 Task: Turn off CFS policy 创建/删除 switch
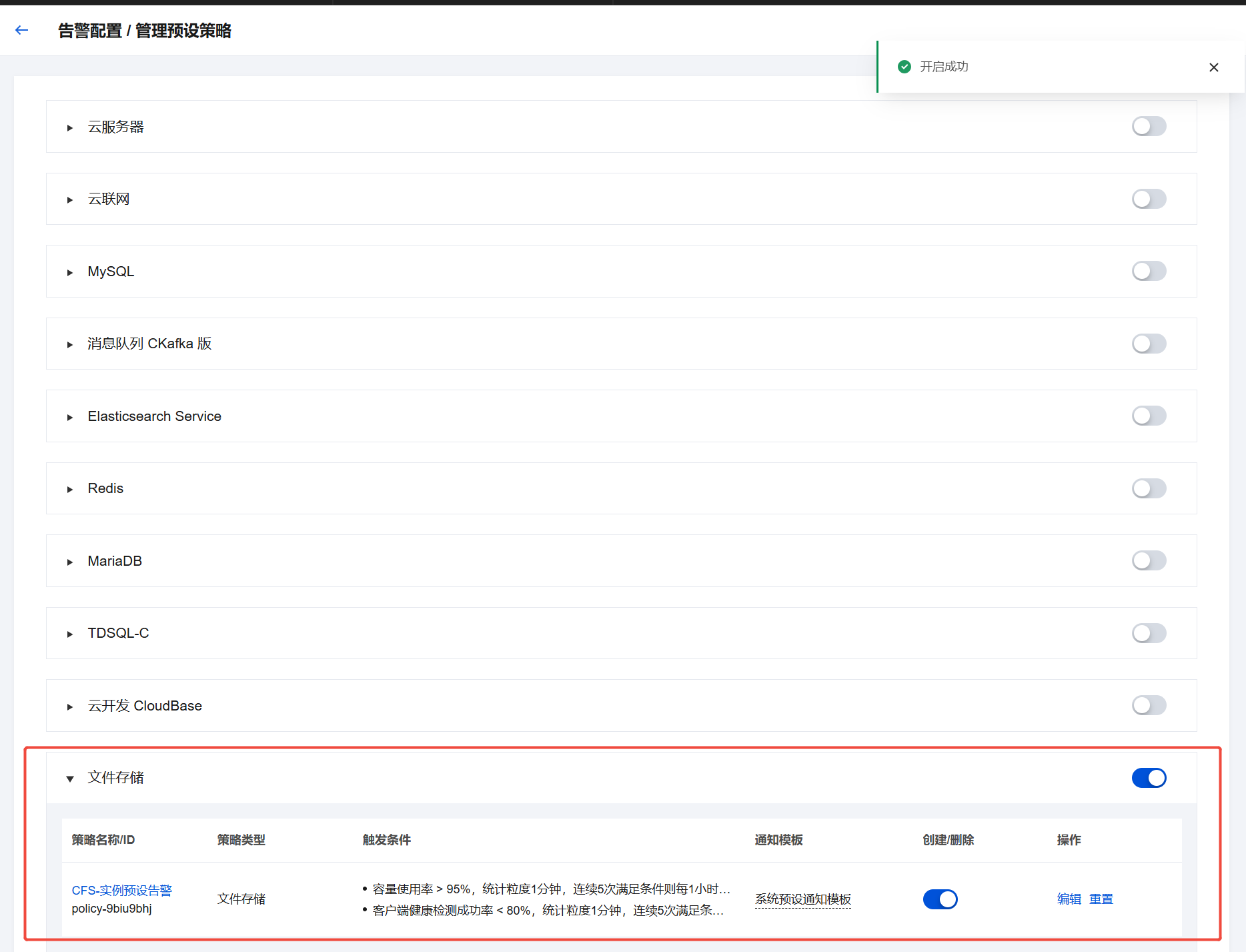pyautogui.click(x=940, y=899)
